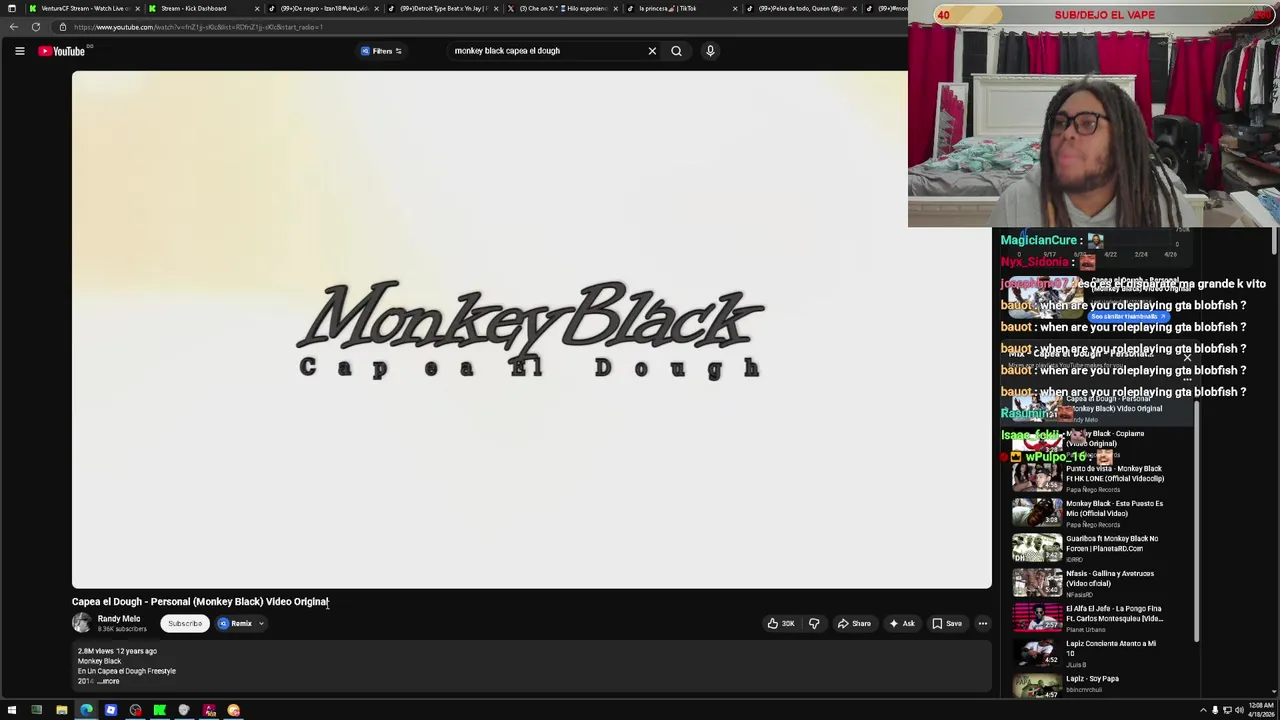Reload the current page
Image resolution: width=1280 pixels, height=720 pixels.
(36, 27)
